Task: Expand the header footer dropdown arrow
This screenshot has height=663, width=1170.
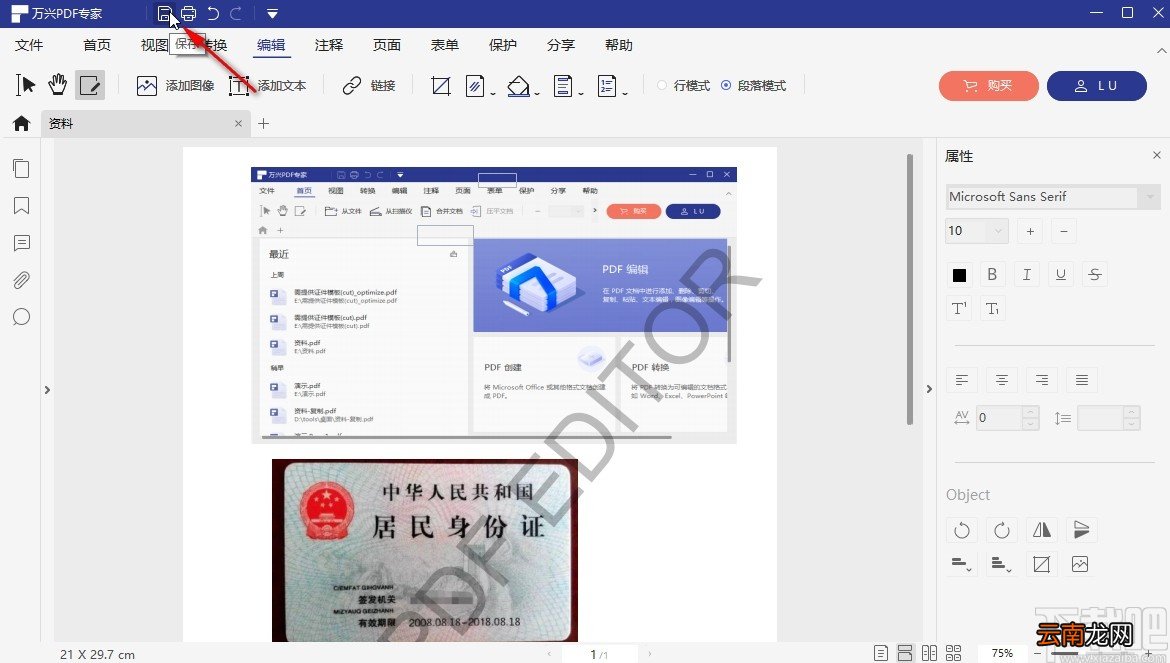Action: tap(581, 93)
